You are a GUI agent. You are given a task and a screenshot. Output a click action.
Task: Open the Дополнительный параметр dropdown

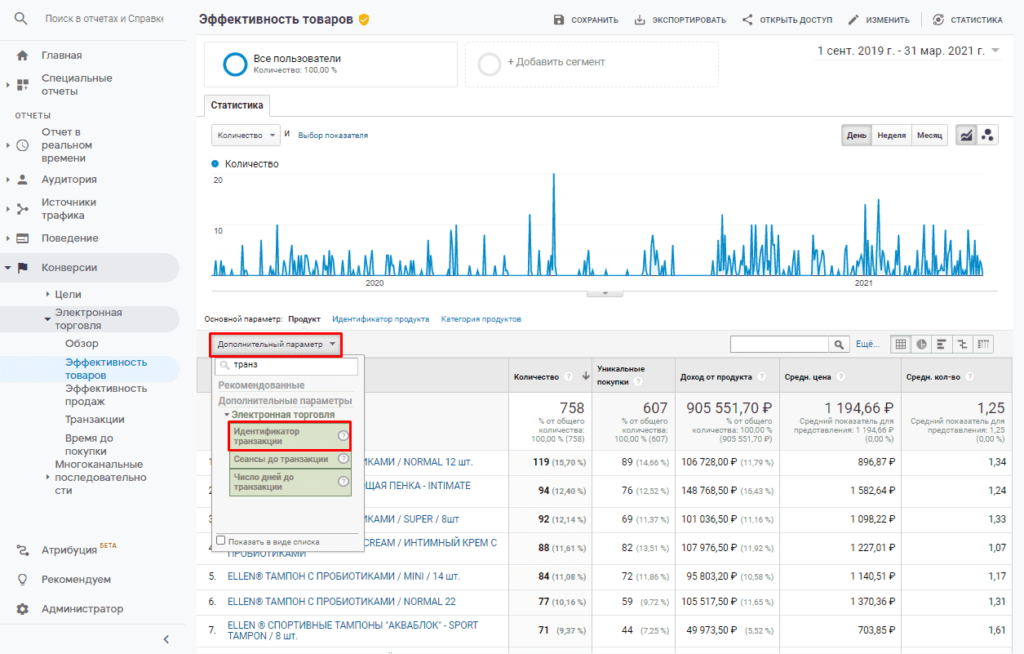click(x=276, y=344)
